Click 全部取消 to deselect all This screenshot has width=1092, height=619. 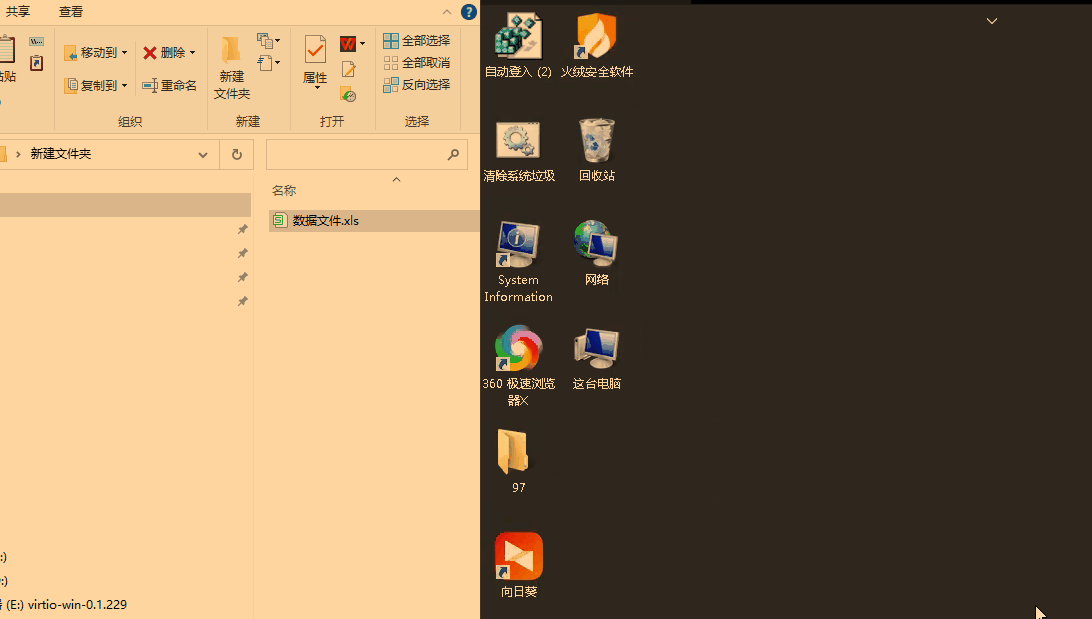coord(417,63)
